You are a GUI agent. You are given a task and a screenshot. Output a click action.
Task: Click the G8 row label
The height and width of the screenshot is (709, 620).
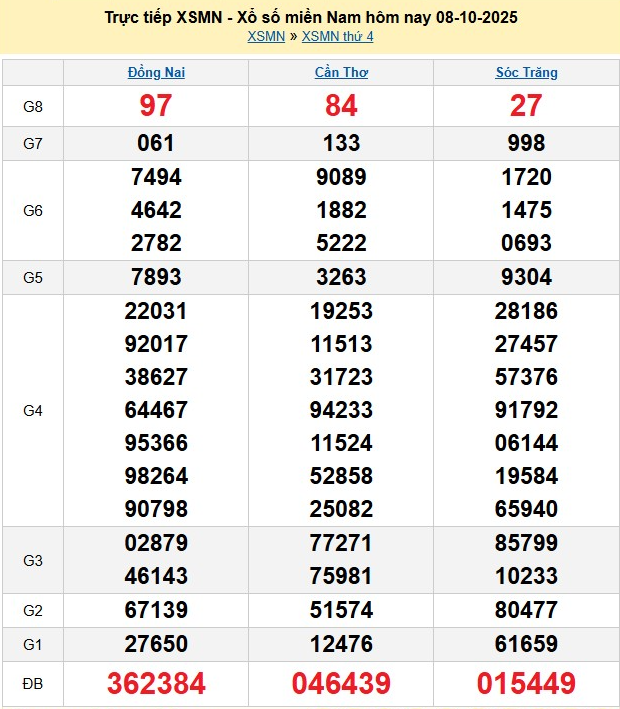[33, 105]
